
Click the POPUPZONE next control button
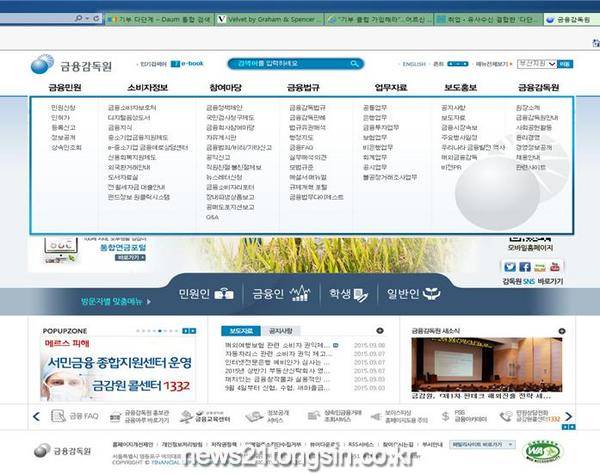pos(193,331)
